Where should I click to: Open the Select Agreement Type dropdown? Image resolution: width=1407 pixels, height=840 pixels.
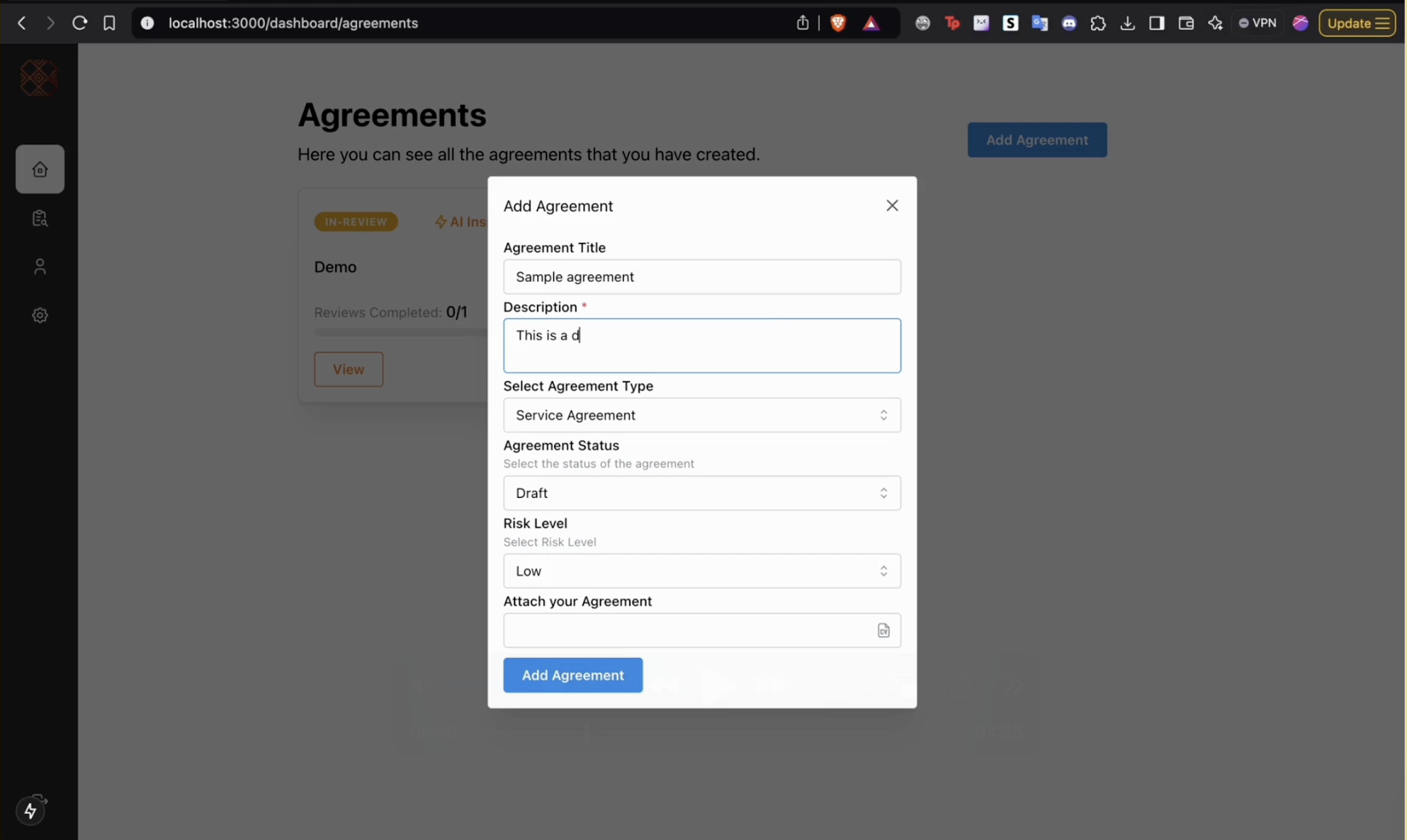tap(701, 415)
